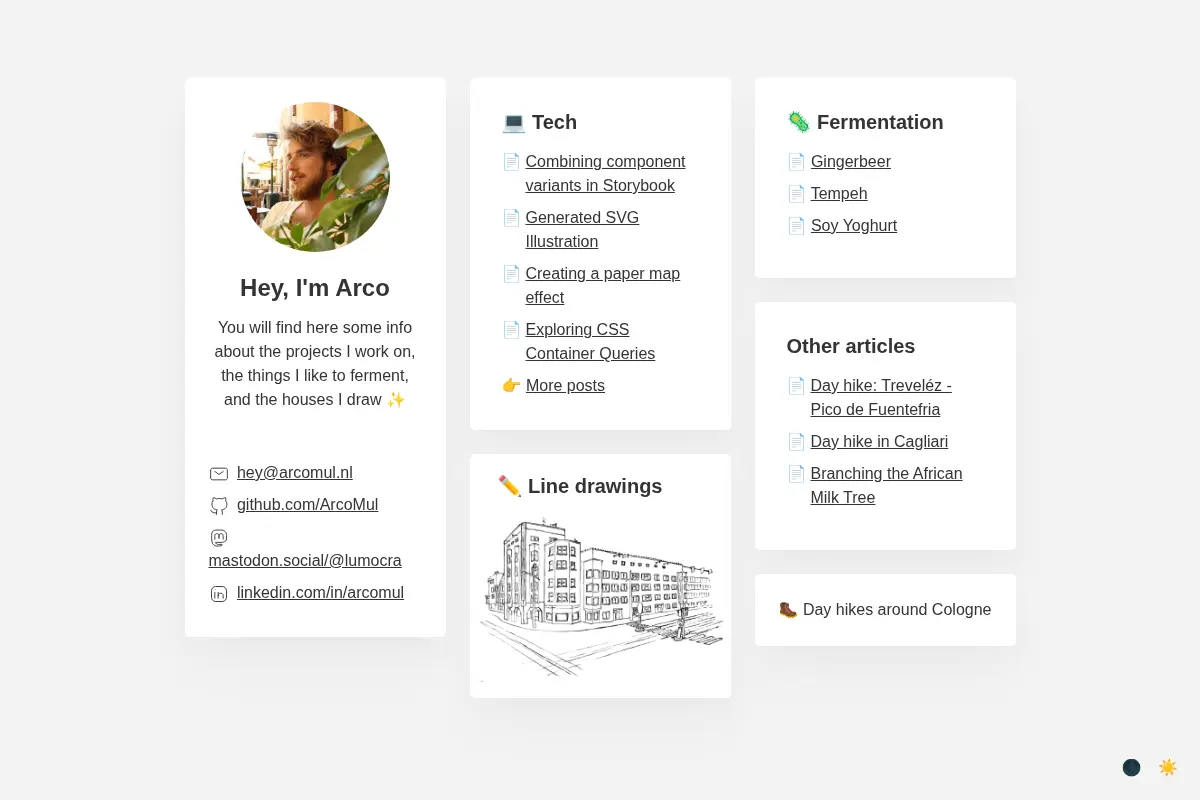Image resolution: width=1200 pixels, height=800 pixels.
Task: Click the GitHub octocat icon
Action: point(219,506)
